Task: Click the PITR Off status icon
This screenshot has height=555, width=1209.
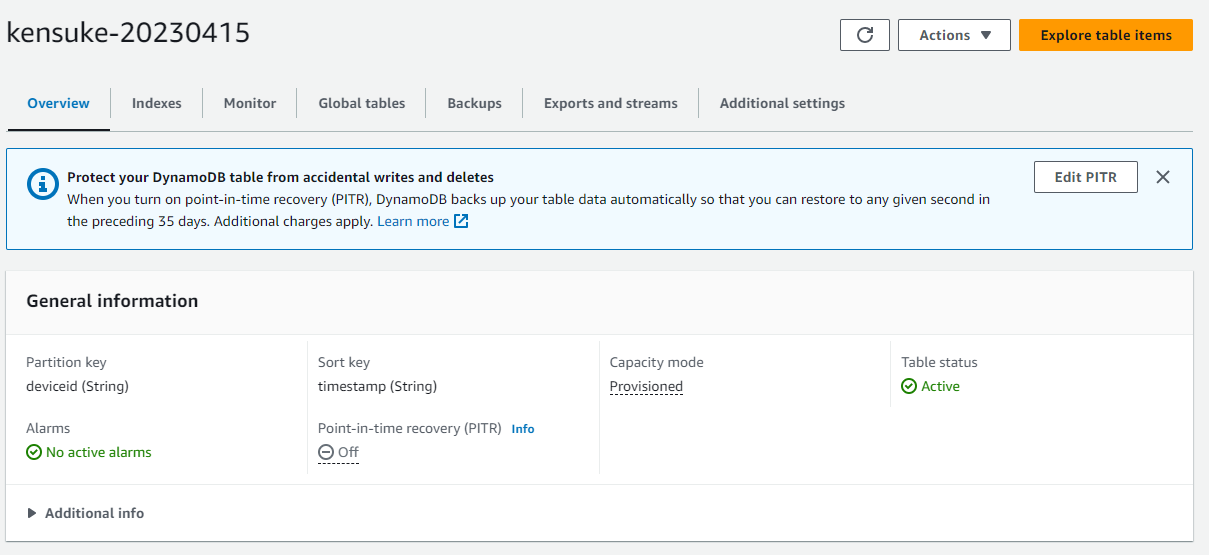Action: pos(326,453)
